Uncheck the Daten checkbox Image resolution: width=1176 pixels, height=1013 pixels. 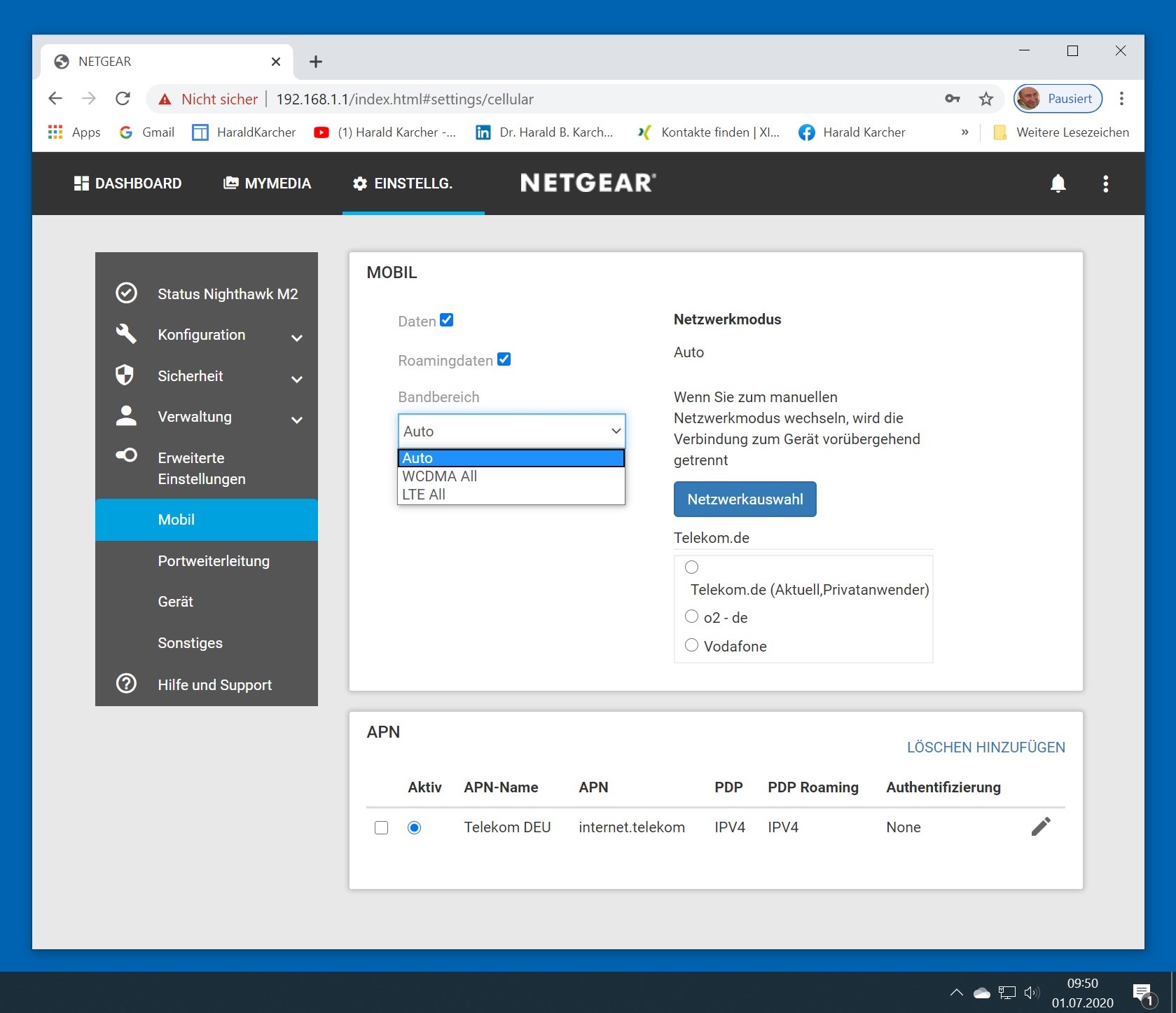point(446,320)
